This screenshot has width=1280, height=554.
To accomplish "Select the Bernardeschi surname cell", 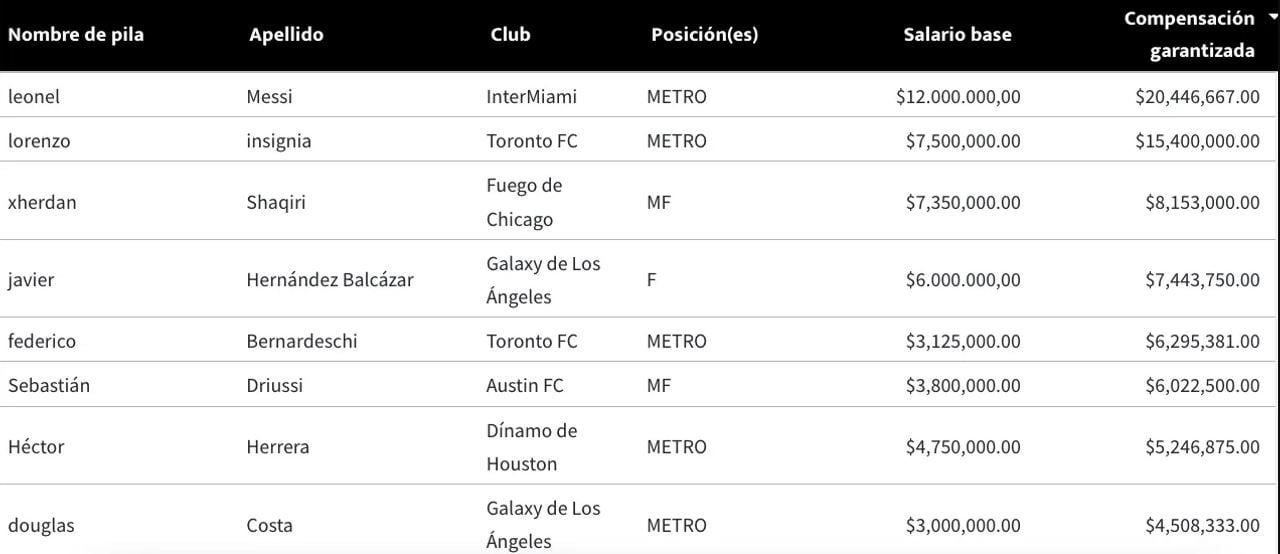I will (301, 341).
